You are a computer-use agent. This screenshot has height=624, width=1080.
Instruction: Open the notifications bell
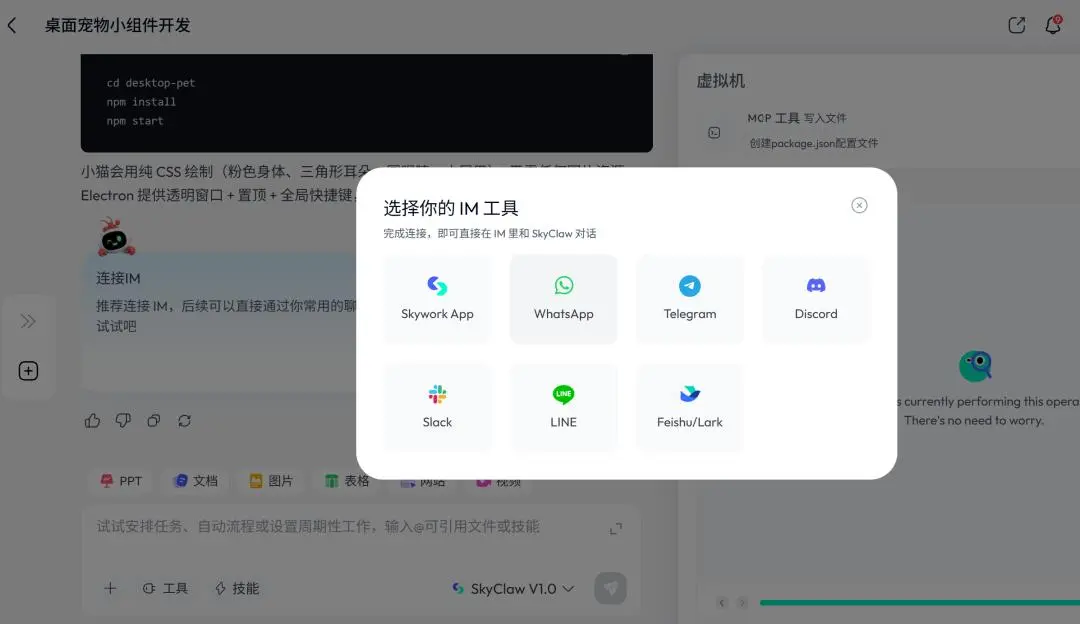coord(1053,25)
